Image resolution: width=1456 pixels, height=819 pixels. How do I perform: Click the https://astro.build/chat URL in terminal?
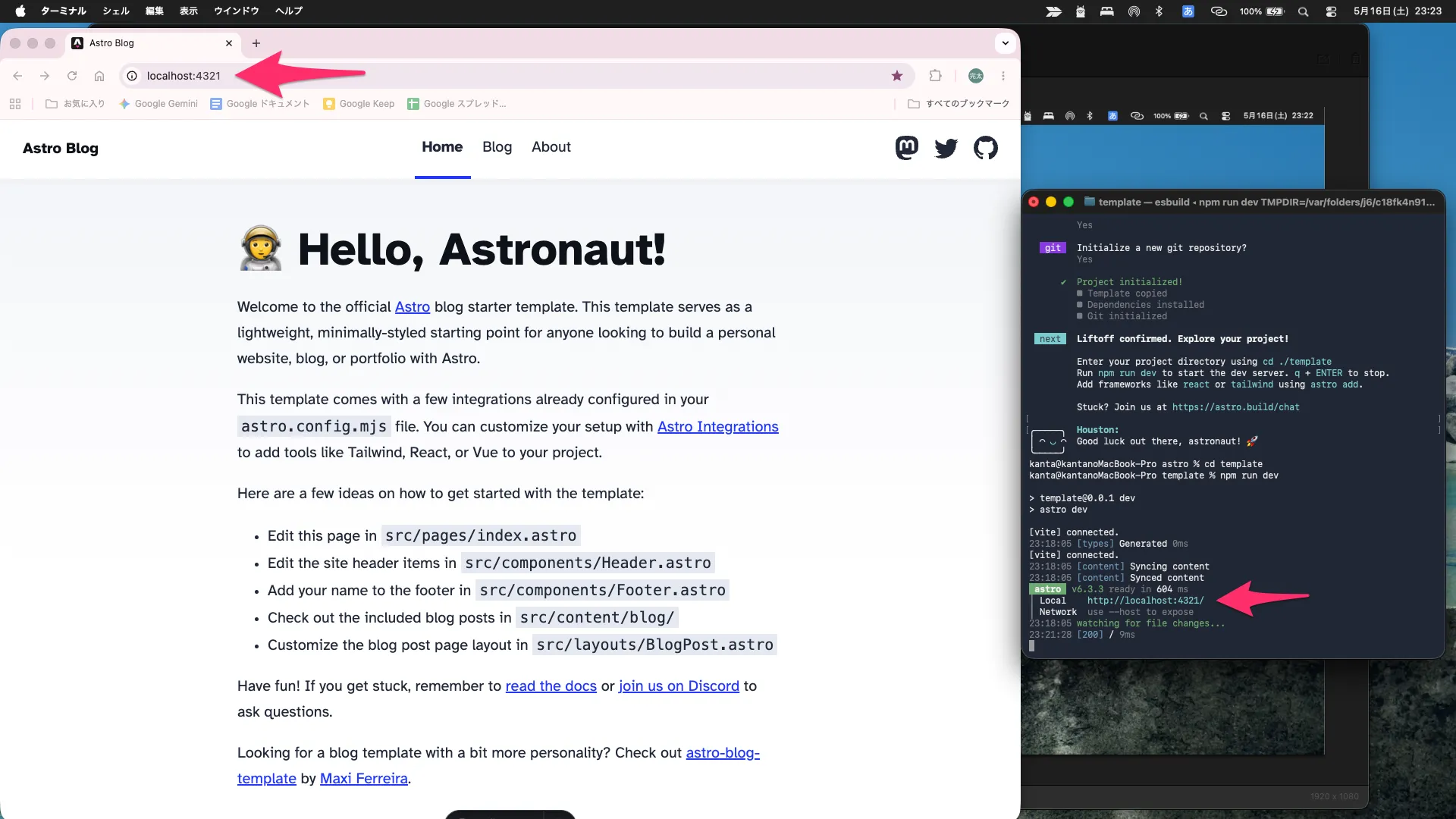[x=1236, y=407]
